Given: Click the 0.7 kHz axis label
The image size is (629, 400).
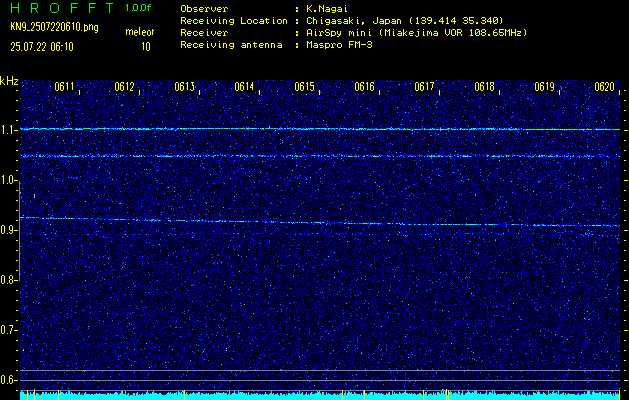Looking at the screenshot, I should point(9,330).
